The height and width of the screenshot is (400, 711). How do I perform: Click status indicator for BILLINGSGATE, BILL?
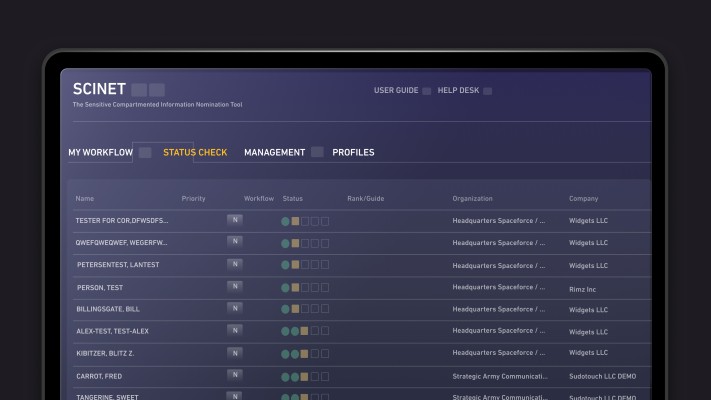(305, 309)
